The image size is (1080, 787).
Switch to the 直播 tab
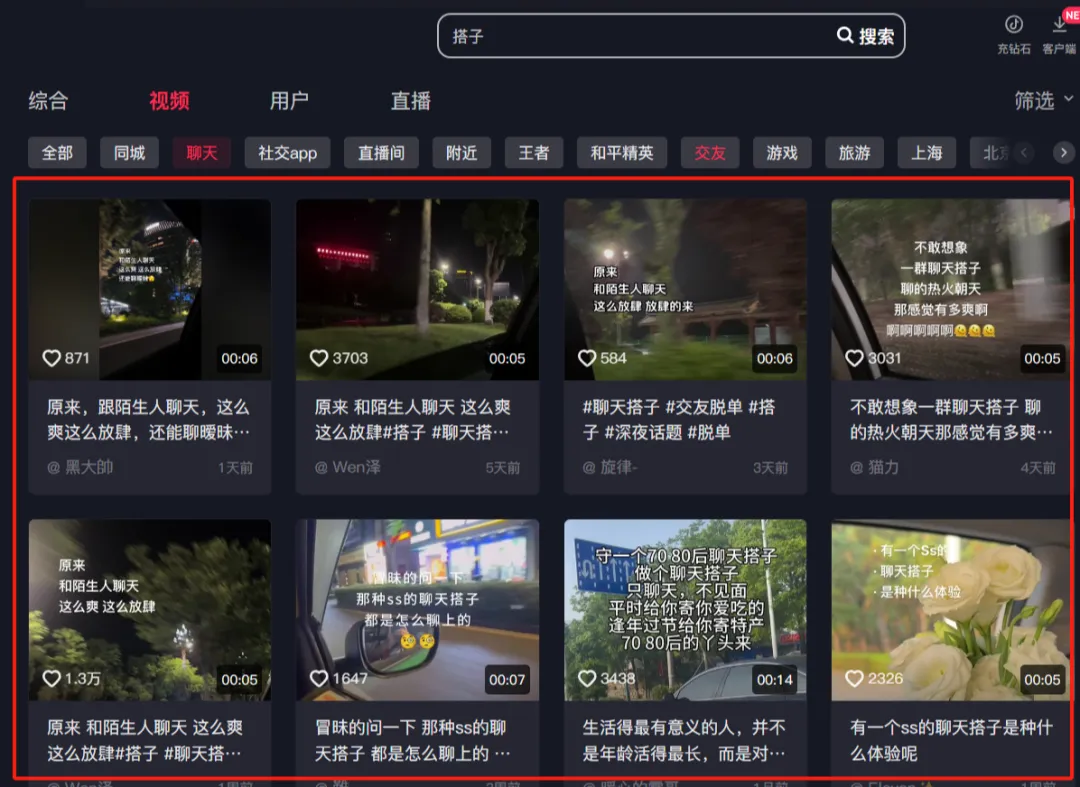tap(410, 100)
